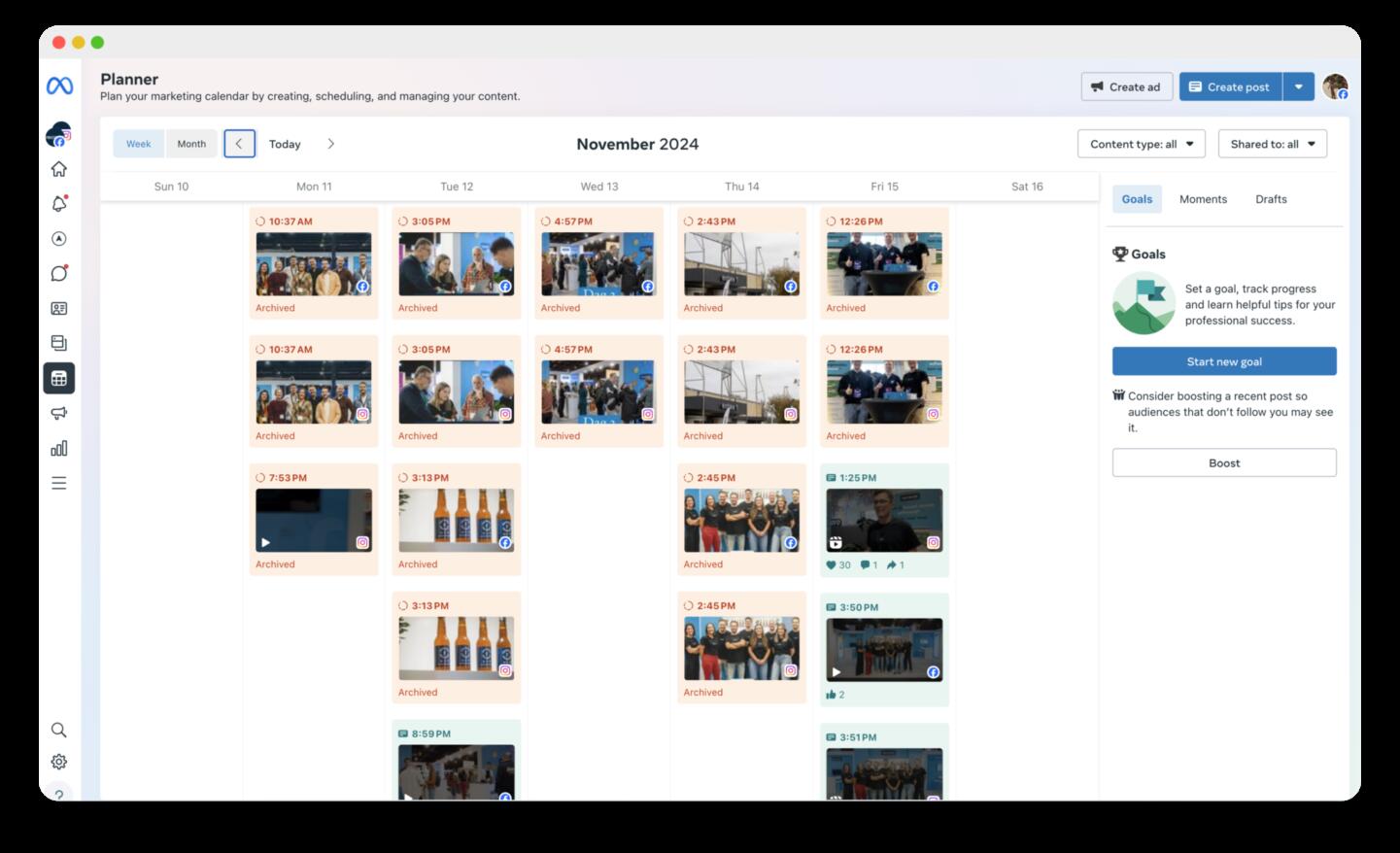Switch the planner to Week view
The height and width of the screenshot is (853, 1400).
pyautogui.click(x=139, y=144)
